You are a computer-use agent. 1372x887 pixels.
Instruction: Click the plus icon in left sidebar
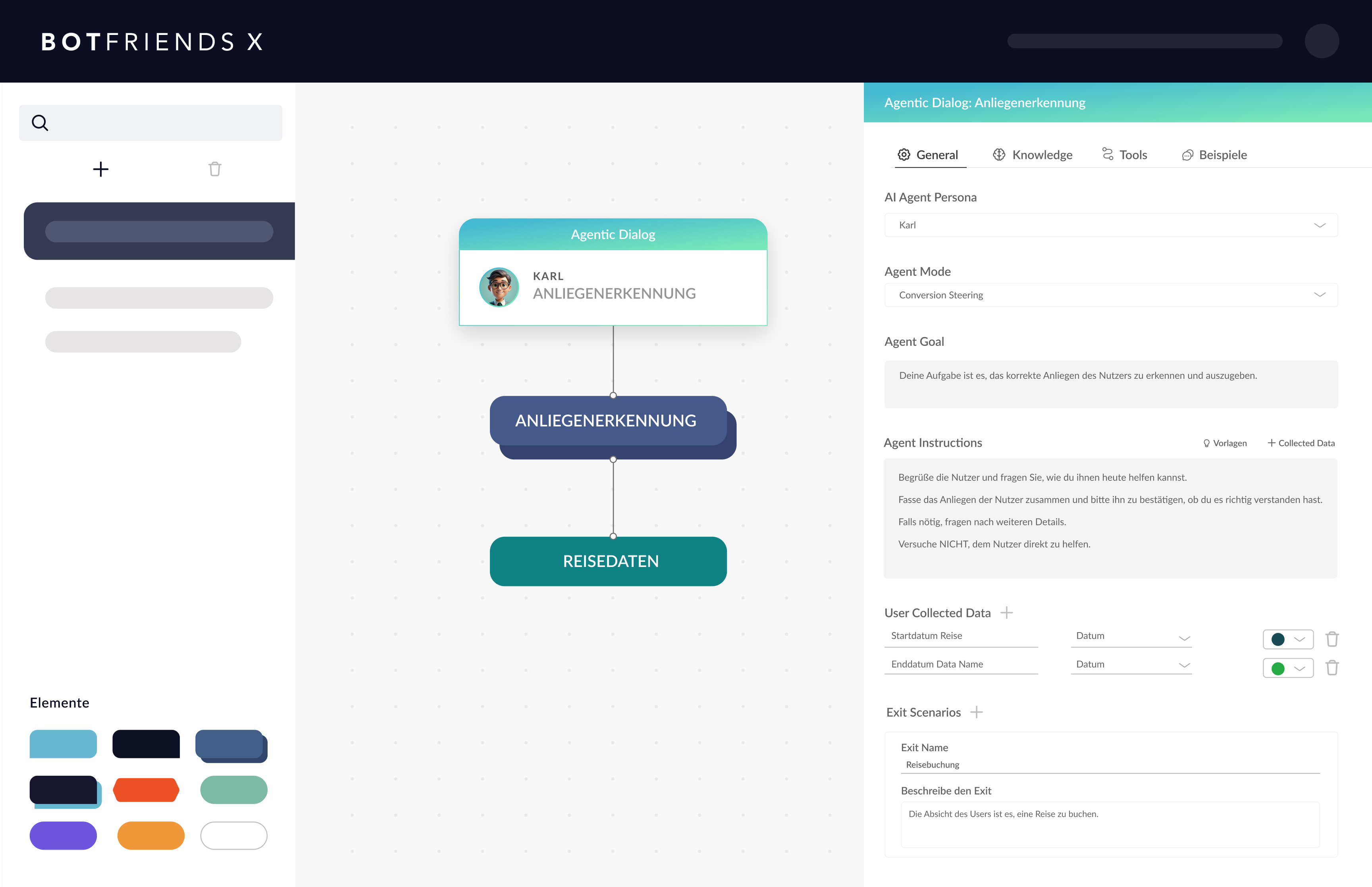point(101,169)
